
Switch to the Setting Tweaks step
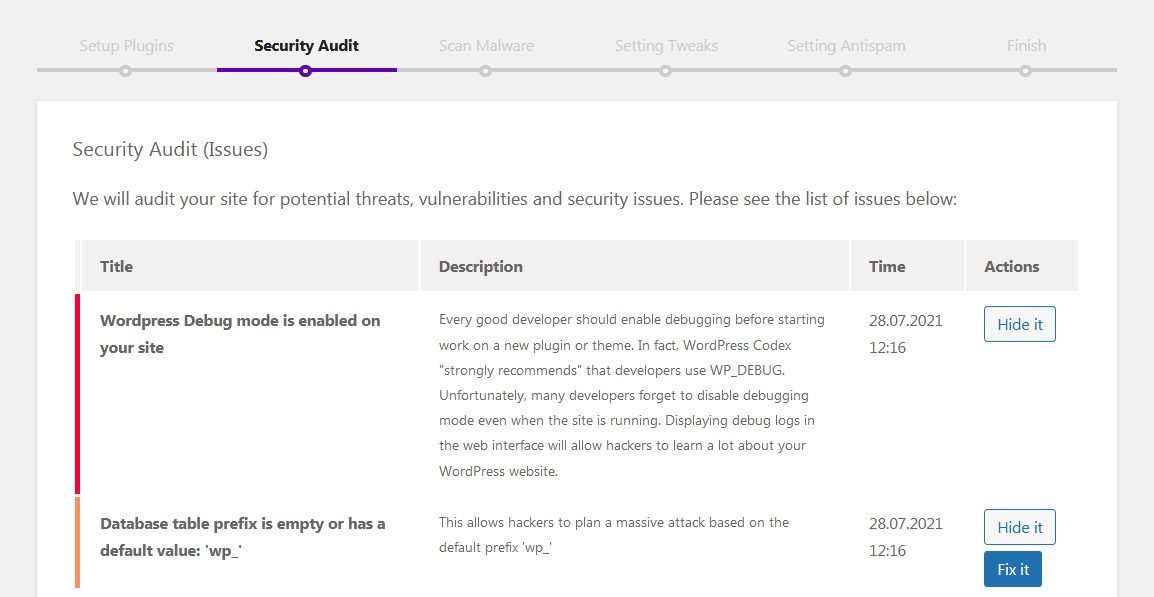pos(666,46)
